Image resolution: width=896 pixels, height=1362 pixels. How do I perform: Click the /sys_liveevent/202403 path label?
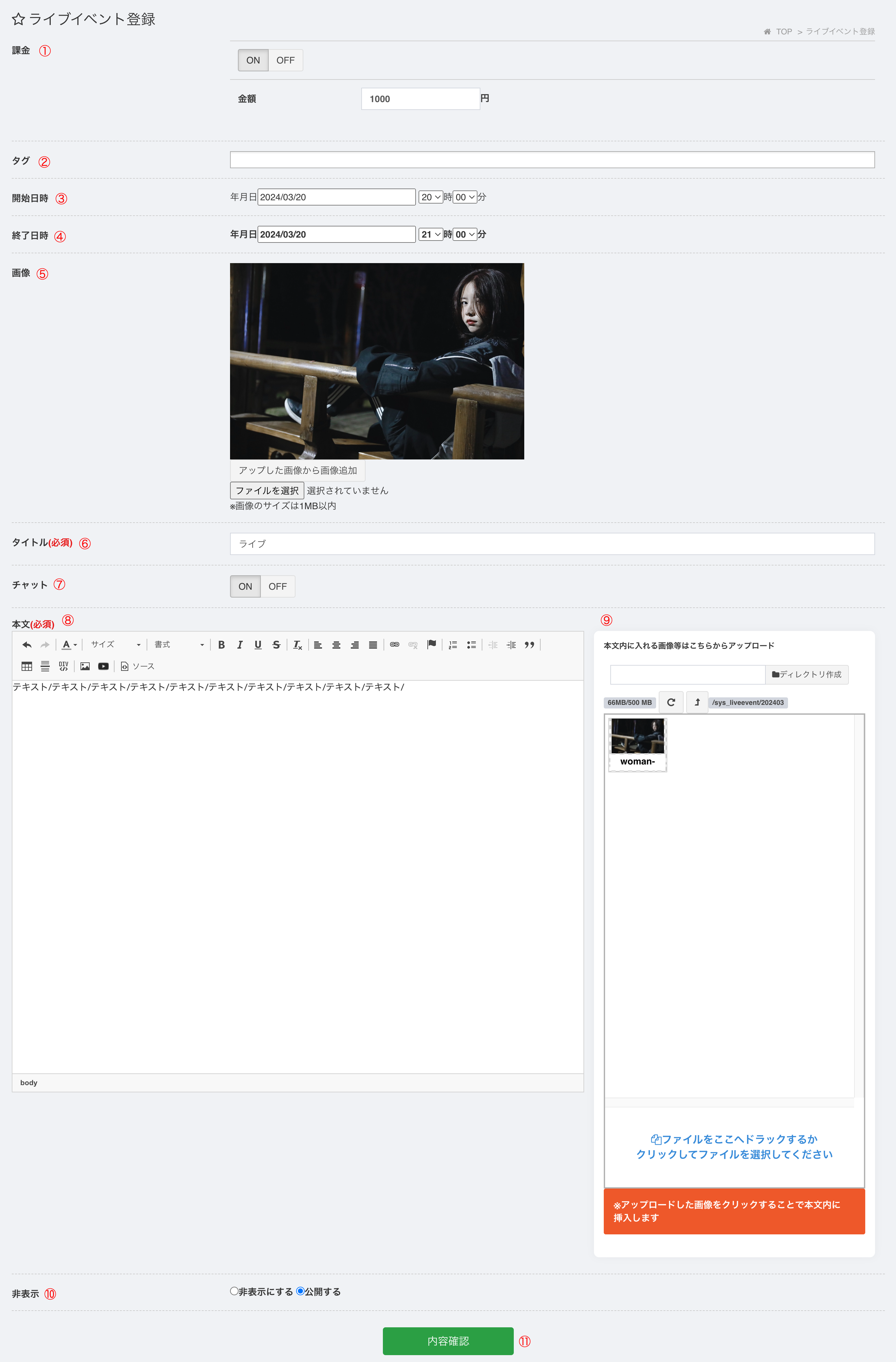coord(748,703)
